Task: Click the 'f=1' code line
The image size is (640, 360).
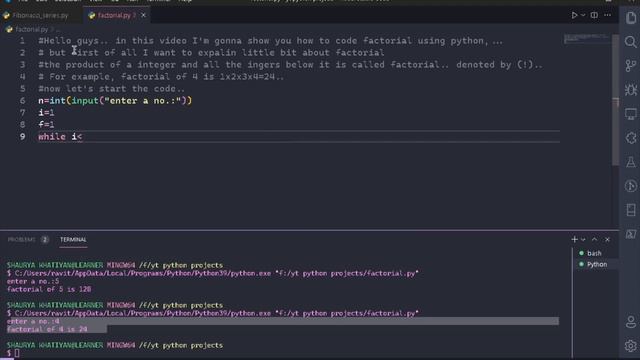Action: 46,124
